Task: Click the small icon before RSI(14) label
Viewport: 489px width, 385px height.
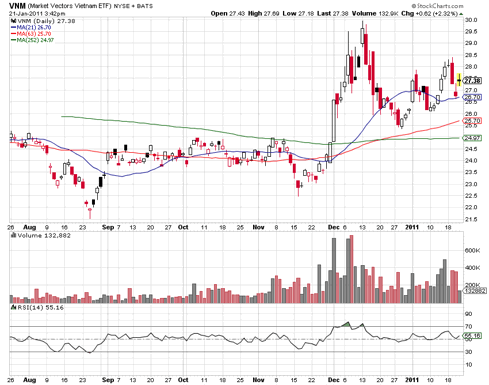Action: click(x=14, y=307)
